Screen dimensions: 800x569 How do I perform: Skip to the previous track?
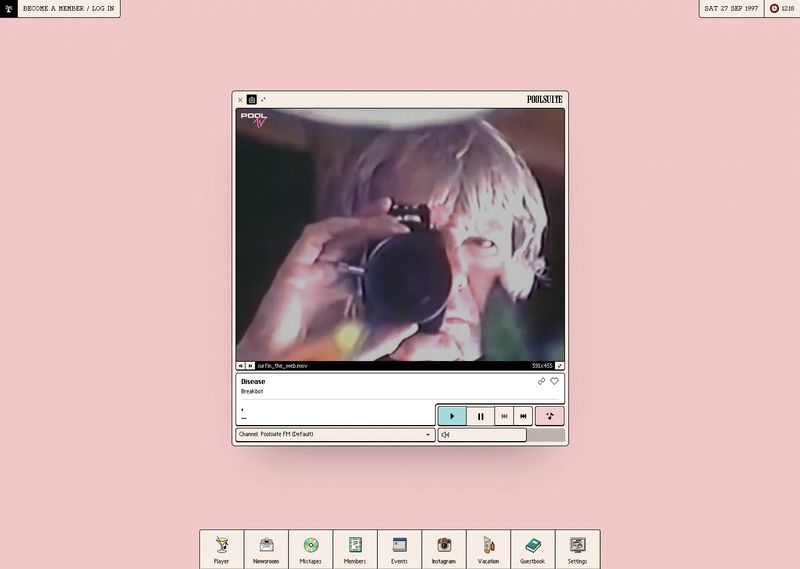pyautogui.click(x=504, y=416)
